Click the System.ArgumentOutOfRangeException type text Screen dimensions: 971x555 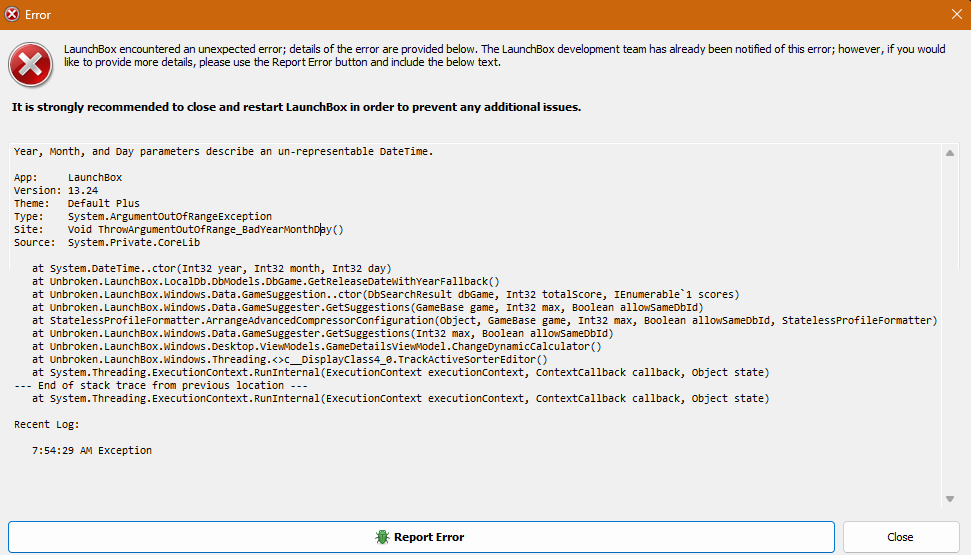[169, 216]
